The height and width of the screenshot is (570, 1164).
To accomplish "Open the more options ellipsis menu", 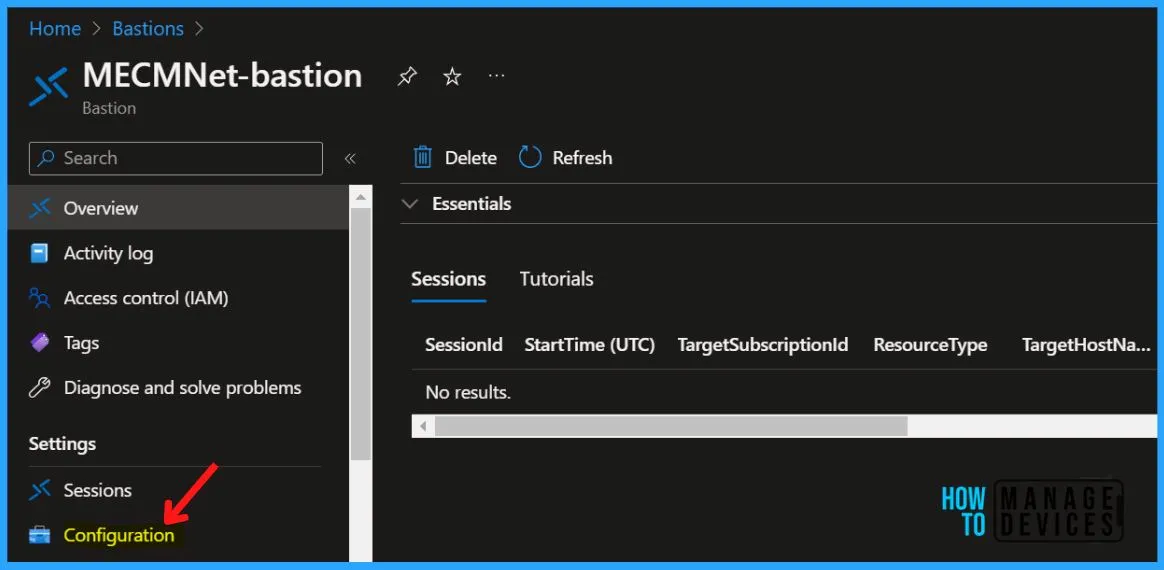I will (x=497, y=76).
